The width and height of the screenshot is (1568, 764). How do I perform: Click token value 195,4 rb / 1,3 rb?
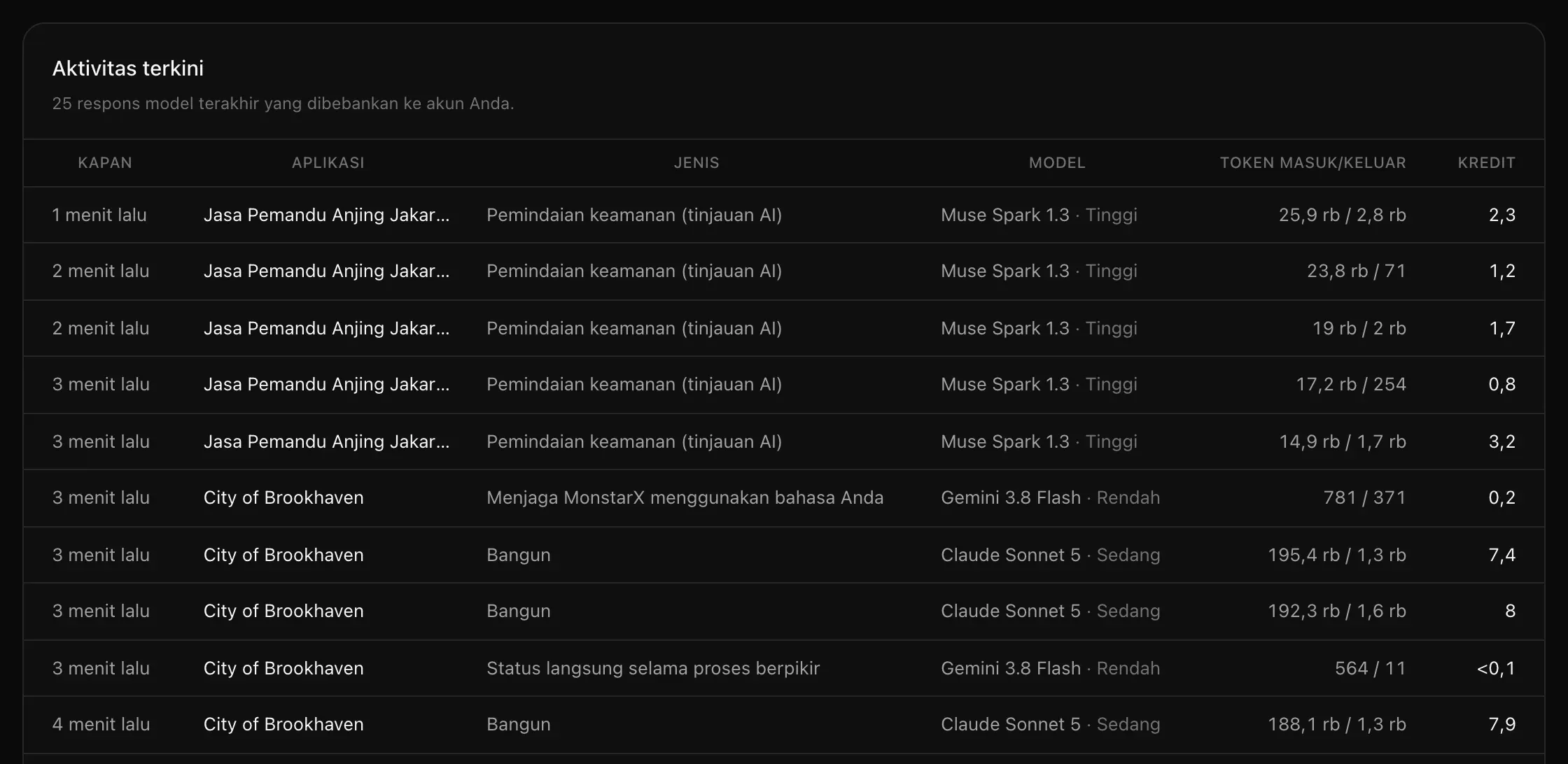1337,555
